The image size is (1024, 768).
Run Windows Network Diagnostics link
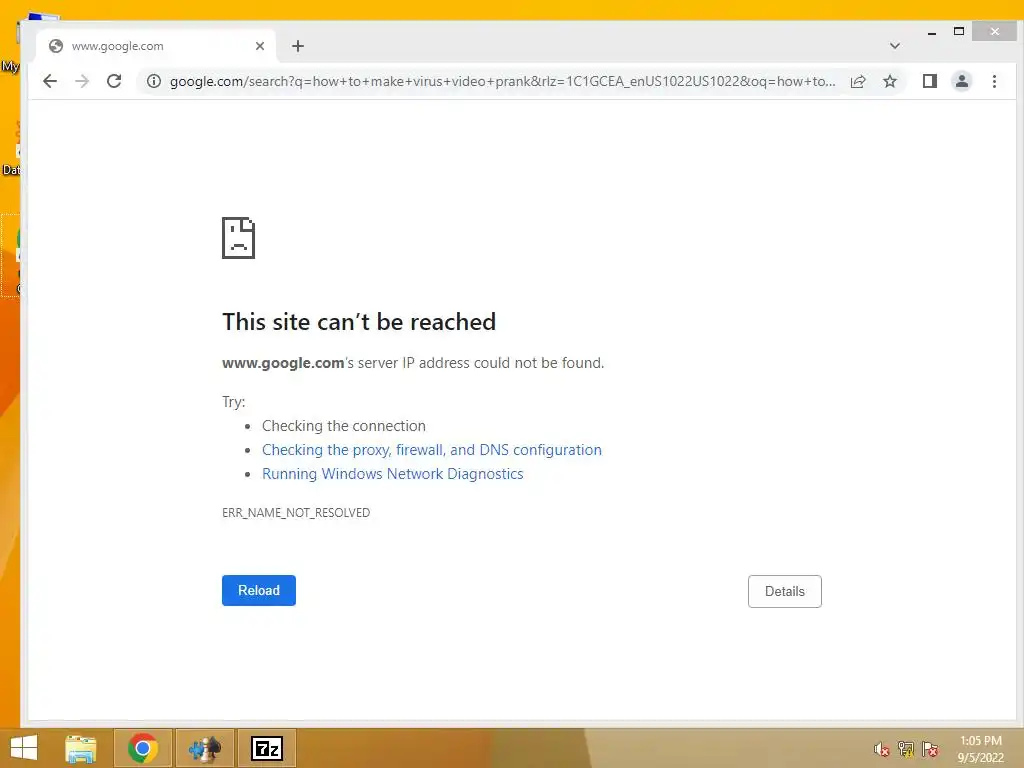tap(392, 473)
